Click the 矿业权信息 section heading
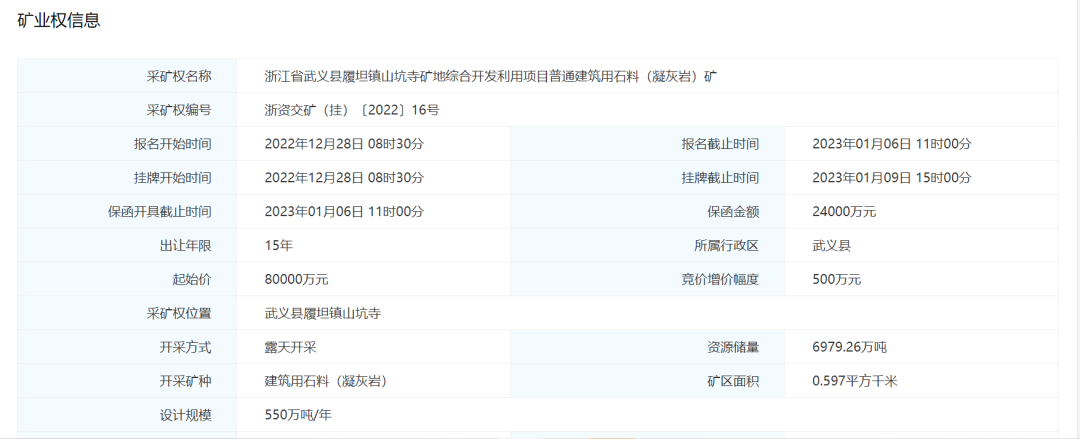The height and width of the screenshot is (439, 1080). (x=59, y=20)
